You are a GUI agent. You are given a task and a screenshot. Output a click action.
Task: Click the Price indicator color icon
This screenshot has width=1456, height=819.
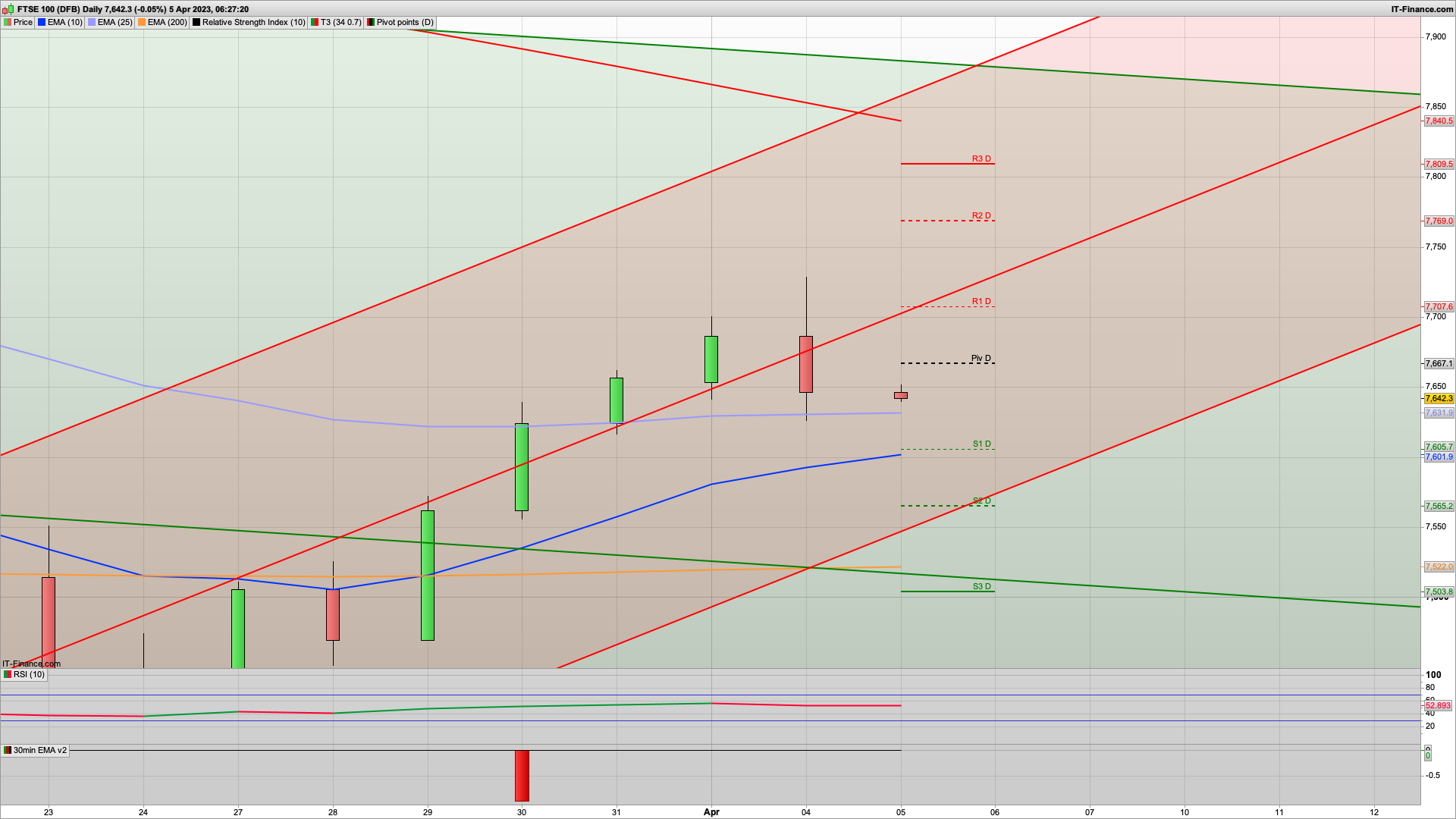[x=8, y=23]
